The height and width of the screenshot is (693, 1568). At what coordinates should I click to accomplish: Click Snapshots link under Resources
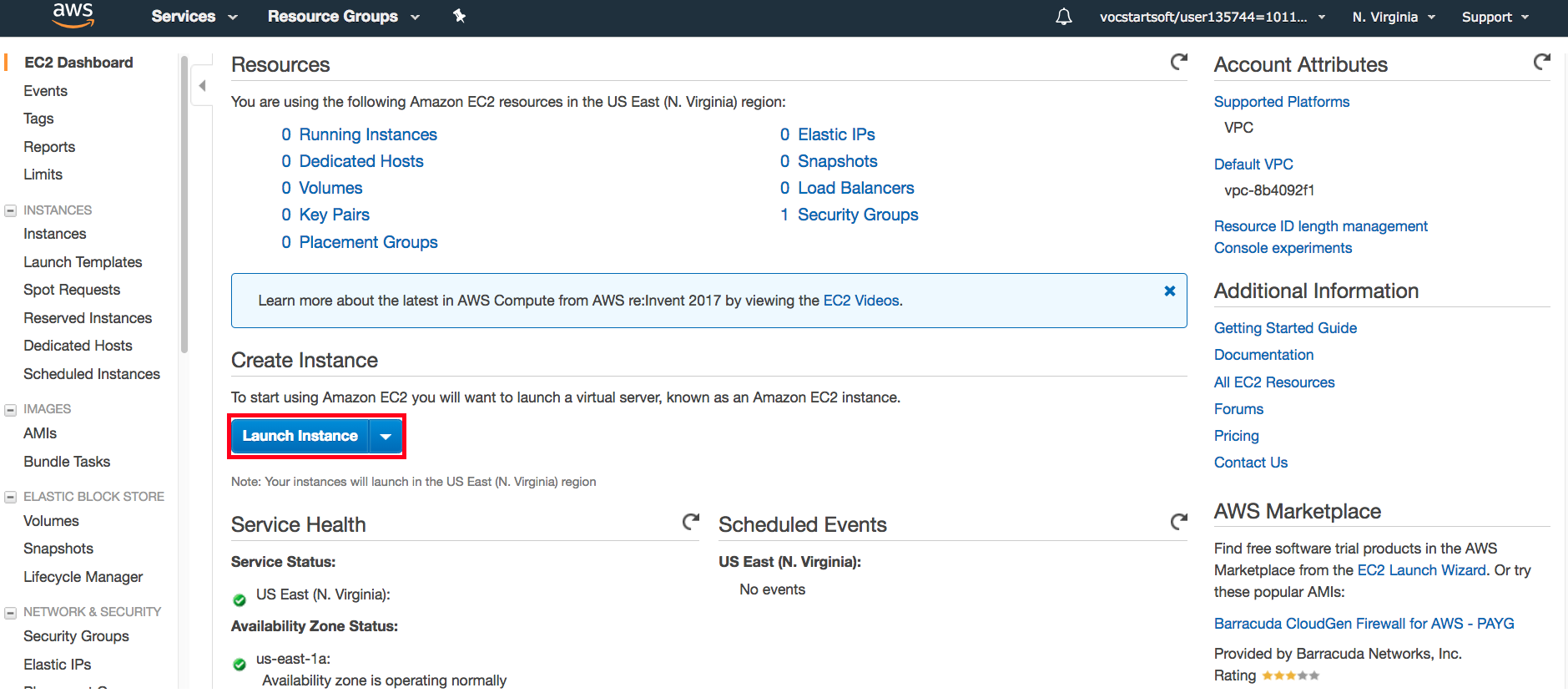tap(837, 161)
